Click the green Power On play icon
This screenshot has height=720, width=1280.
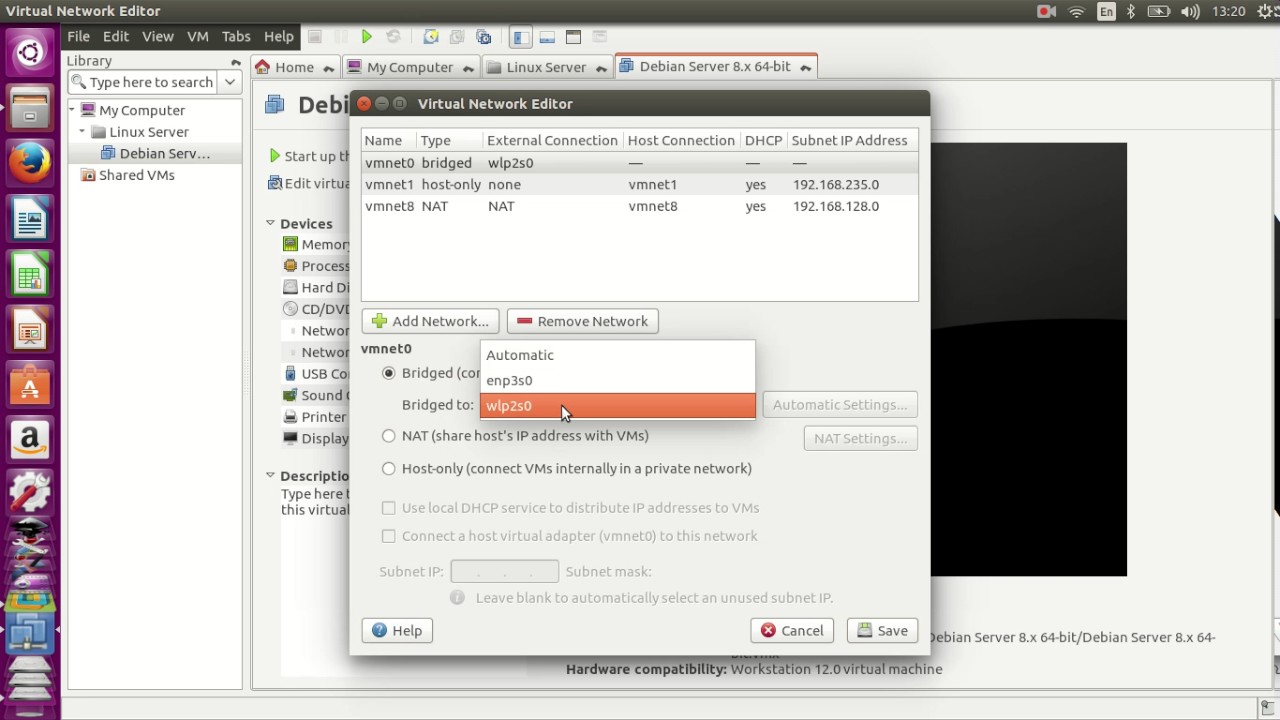[x=367, y=37]
